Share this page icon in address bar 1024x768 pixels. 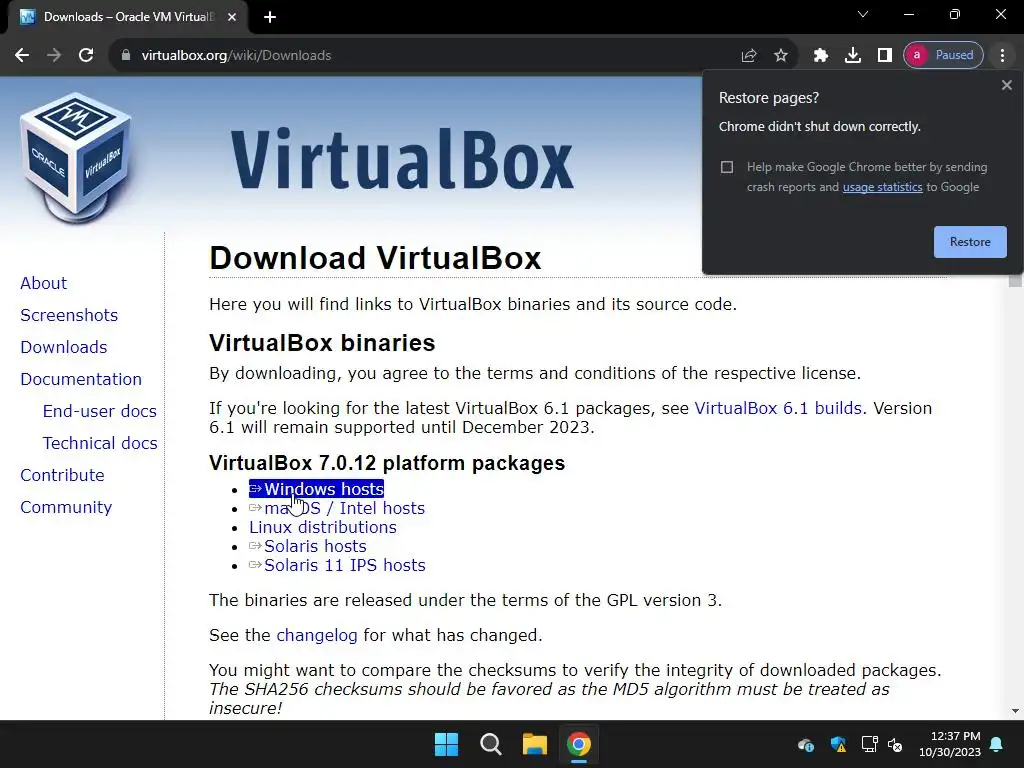(749, 56)
